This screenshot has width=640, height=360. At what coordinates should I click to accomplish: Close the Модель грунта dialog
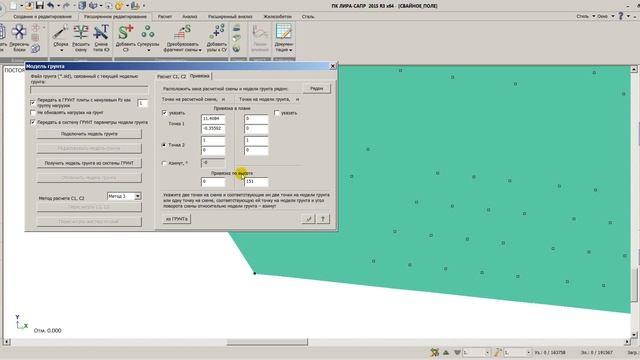tap(333, 66)
